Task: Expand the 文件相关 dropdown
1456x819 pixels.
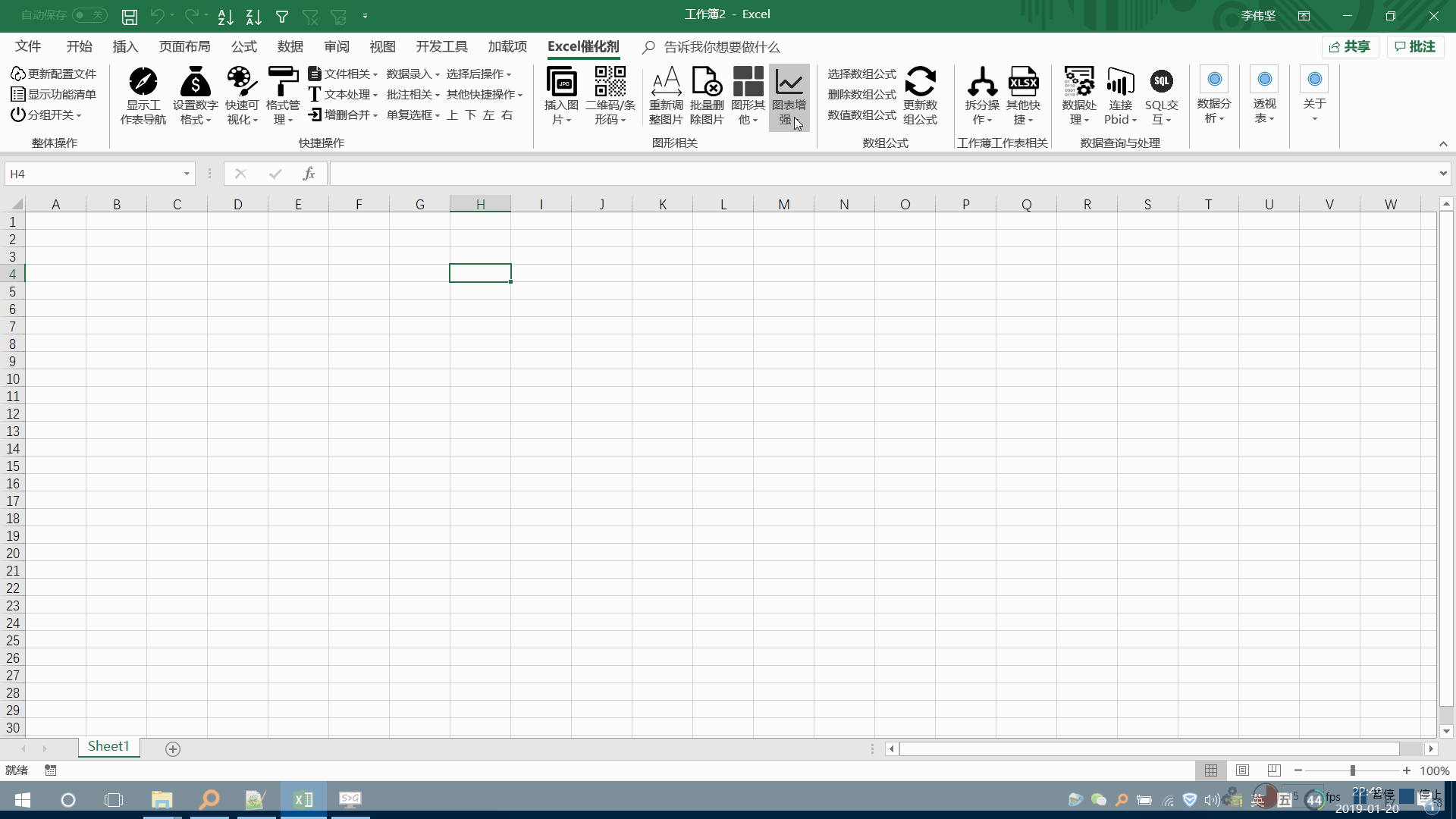Action: click(x=343, y=74)
